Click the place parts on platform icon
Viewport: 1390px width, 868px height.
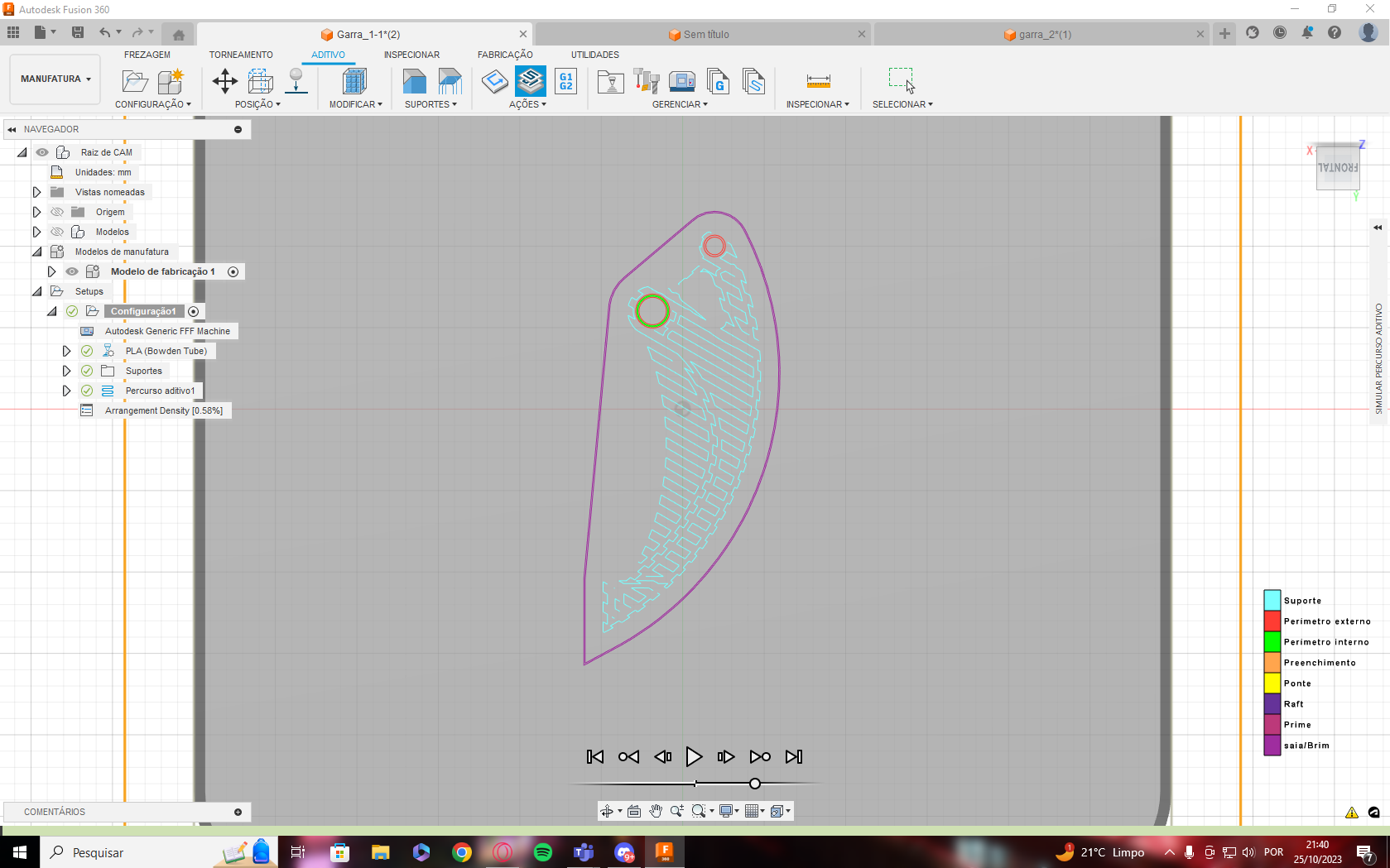point(296,81)
